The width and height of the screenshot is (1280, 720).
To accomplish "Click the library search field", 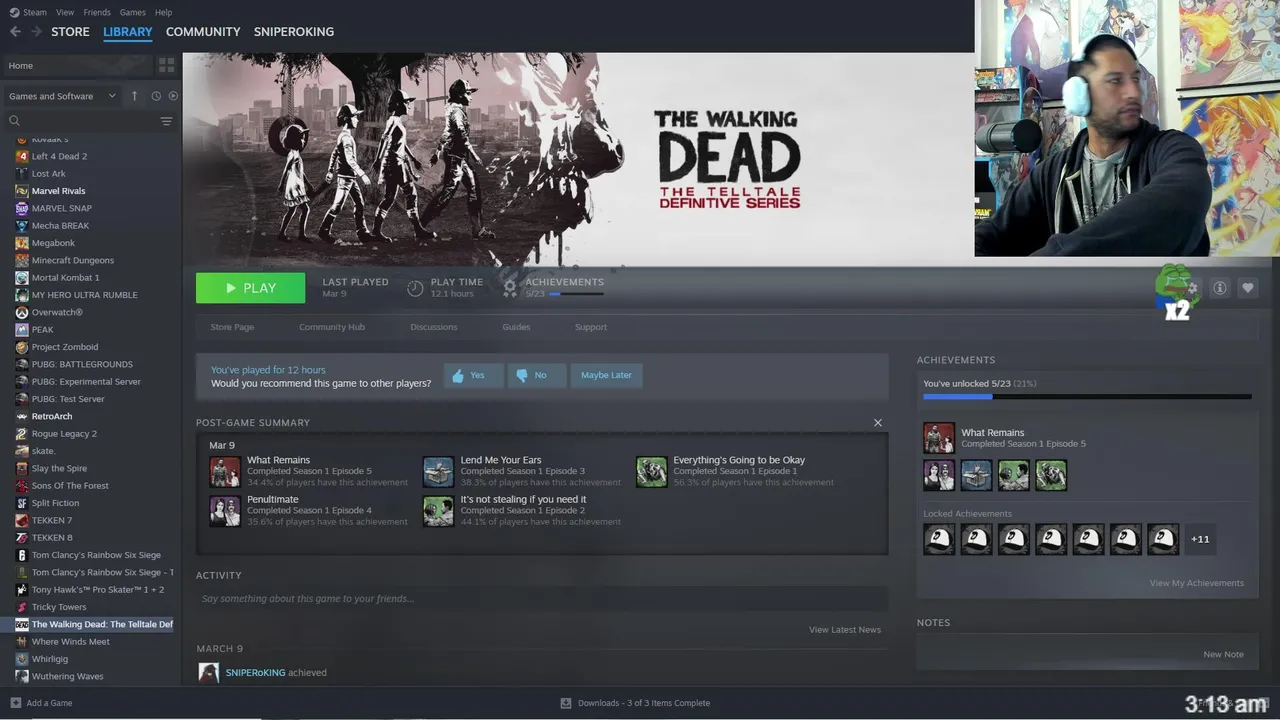I will tap(80, 121).
